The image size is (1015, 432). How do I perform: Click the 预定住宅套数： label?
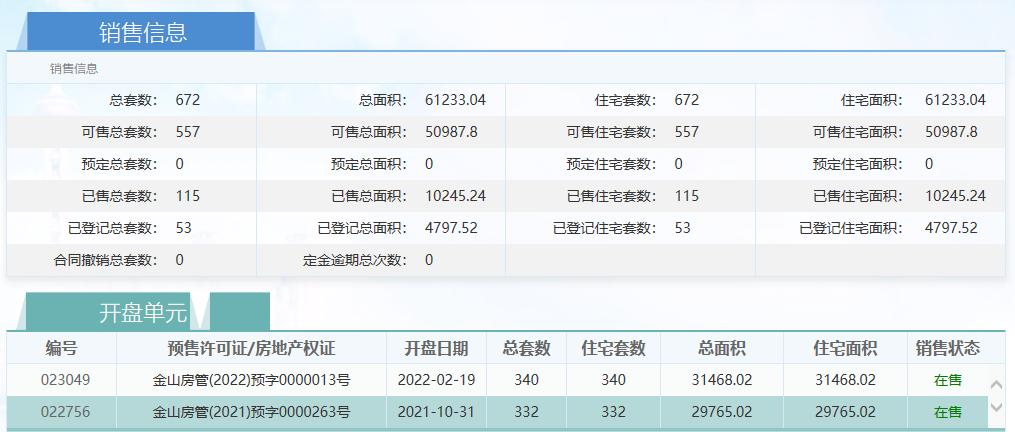coord(612,164)
